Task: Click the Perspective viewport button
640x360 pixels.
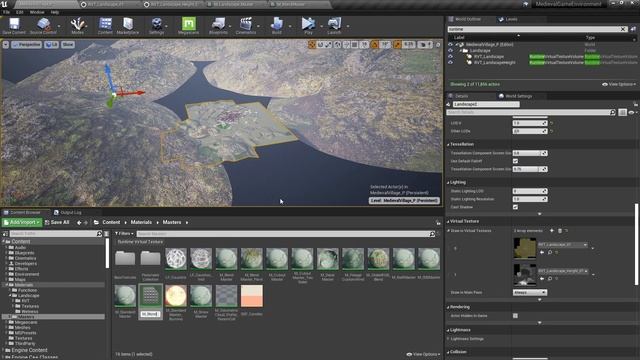Action: (x=27, y=44)
